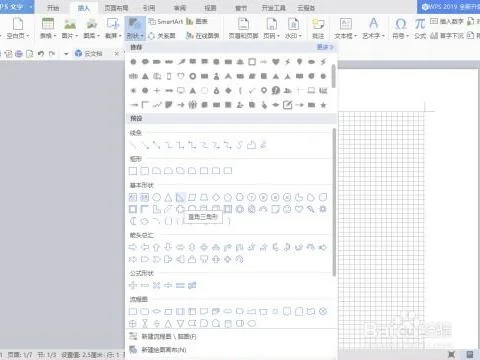Click the SmartArt button

[166, 22]
